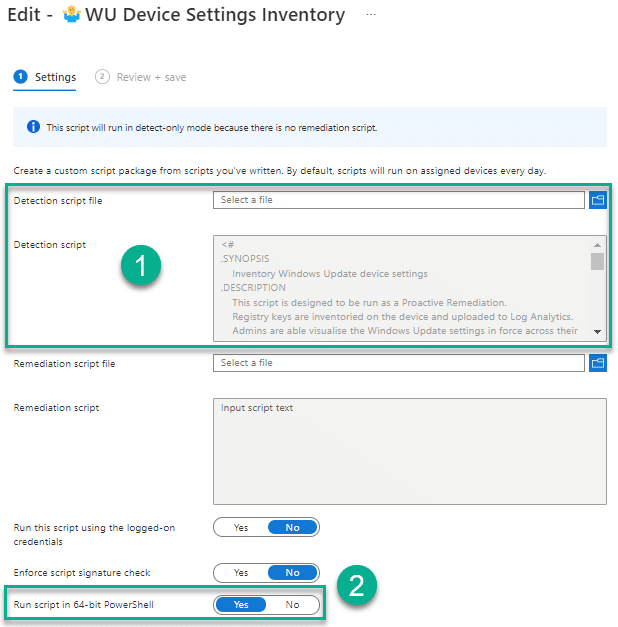Click 'Inventory Windows Update device settings' line
This screenshot has height=627, width=618.
point(330,274)
